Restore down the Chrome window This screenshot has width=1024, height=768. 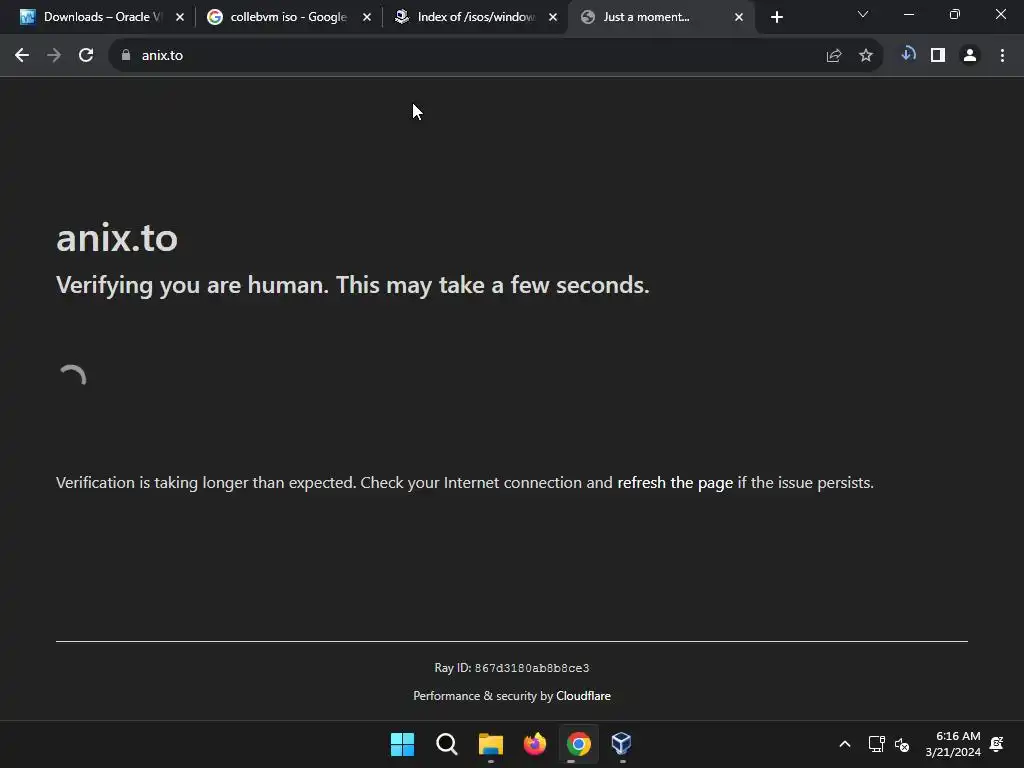[x=955, y=14]
